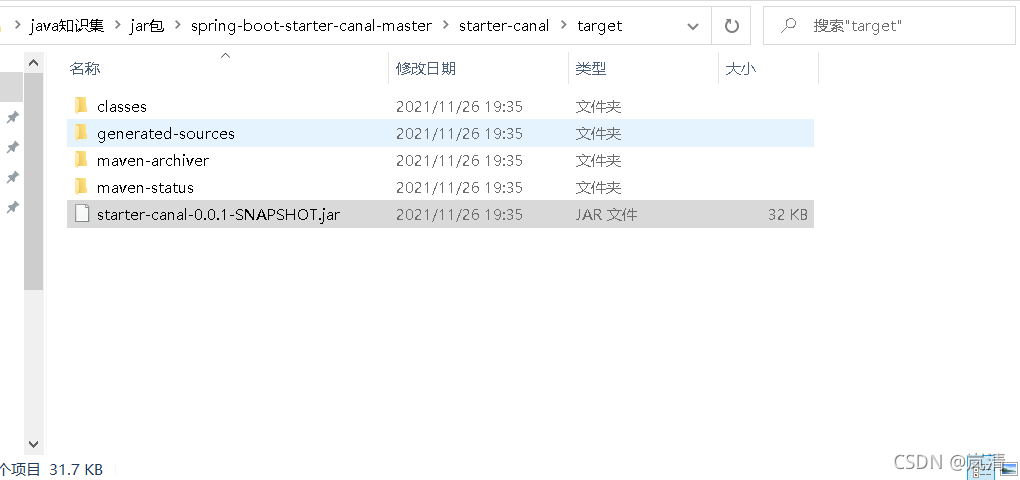Viewport: 1020px width, 480px height.
Task: Click the sidebar scrollbar down arrow
Action: 33,444
